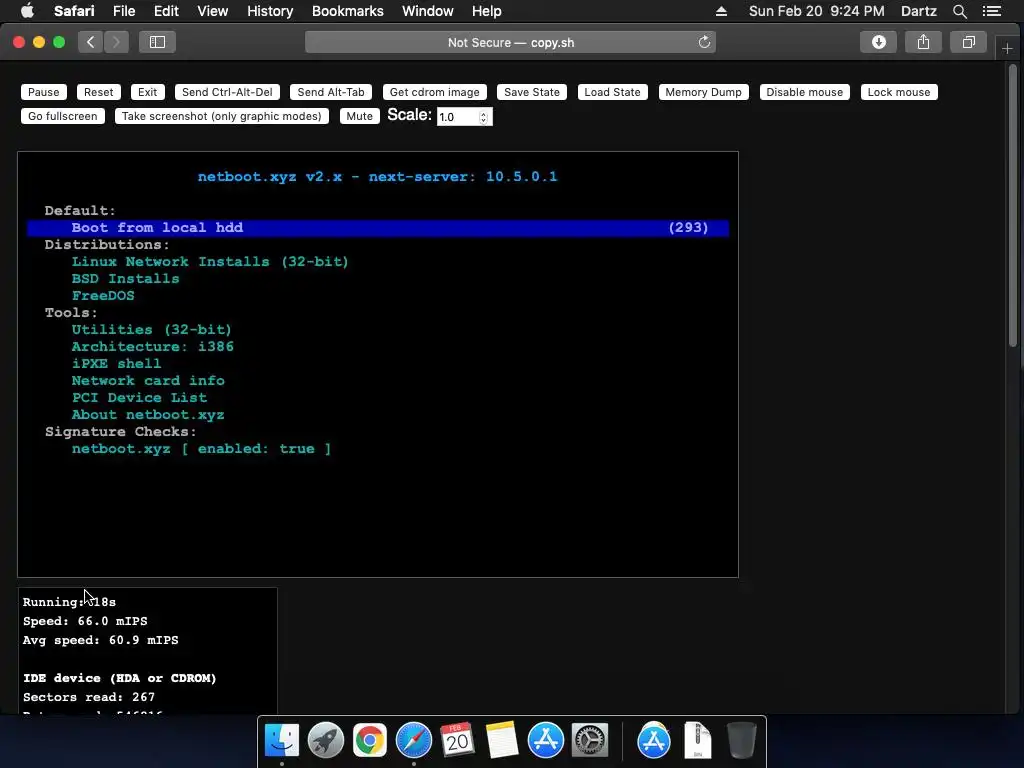Open Notes icon in Dock
Screen dimensions: 1024x768
pyautogui.click(x=502, y=741)
